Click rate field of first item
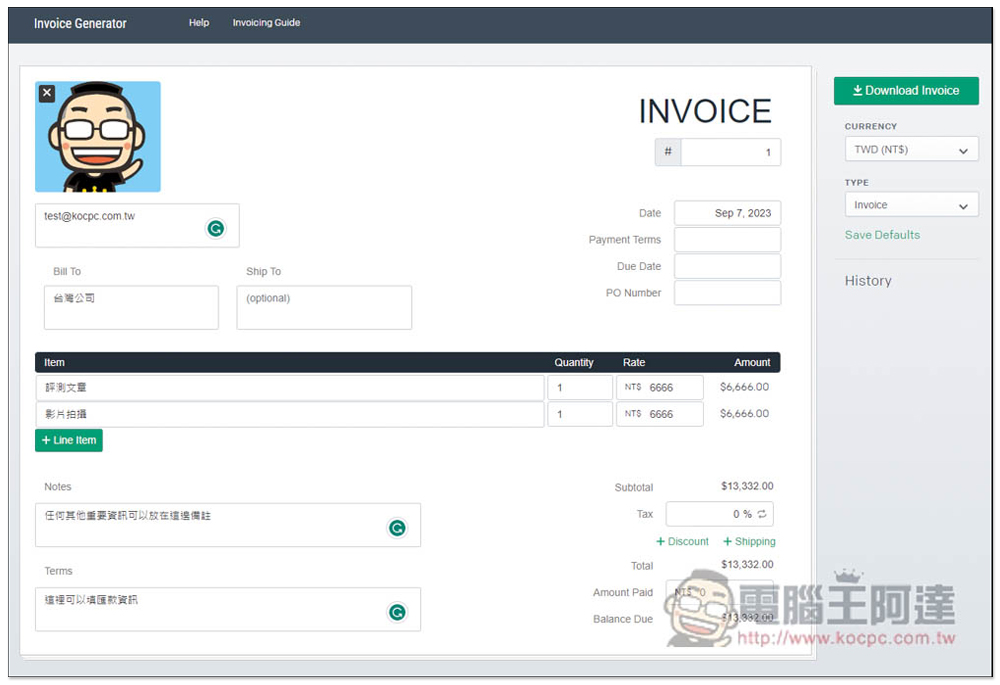 [x=660, y=388]
